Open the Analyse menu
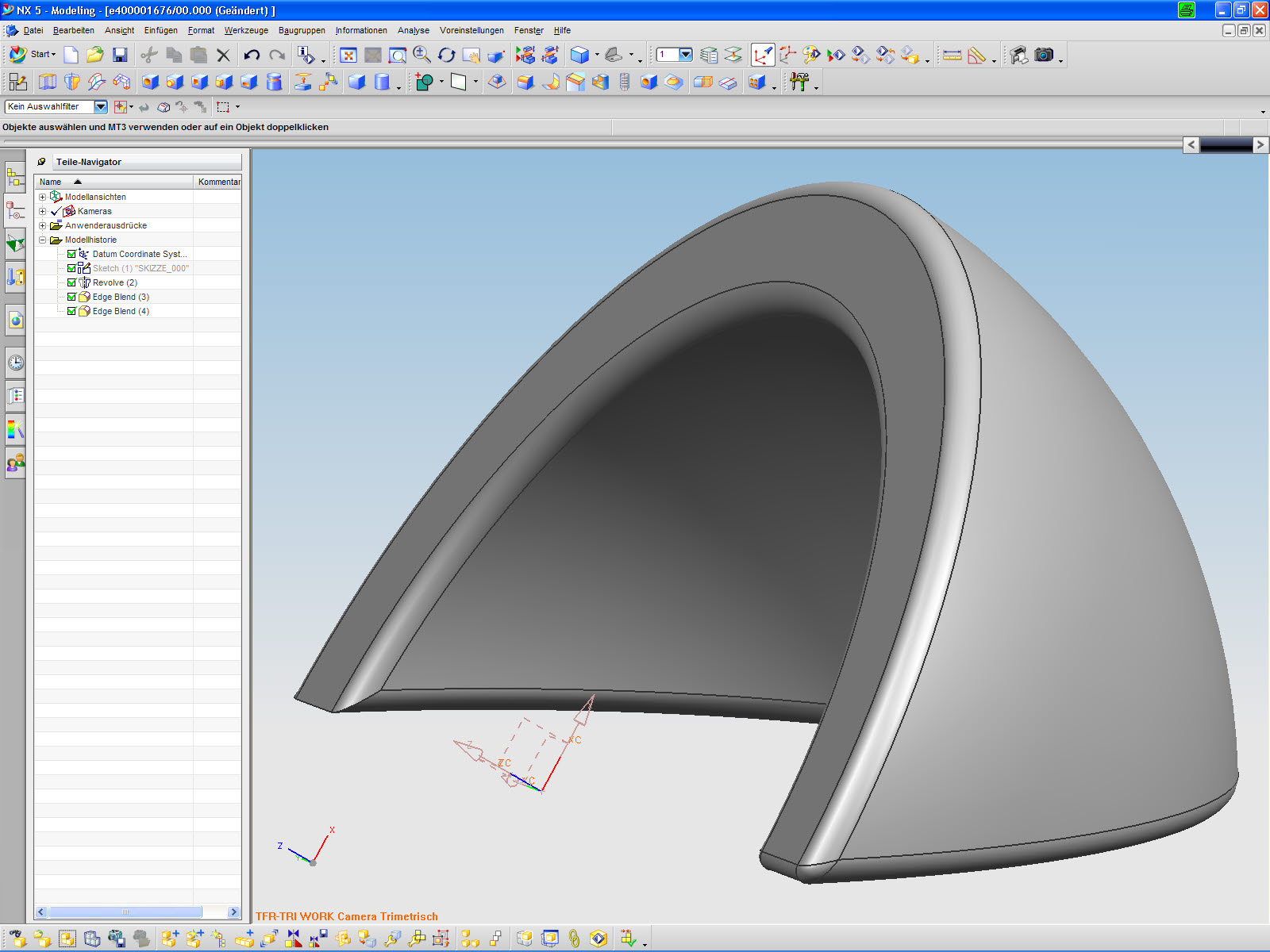This screenshot has height=952, width=1270. (413, 30)
